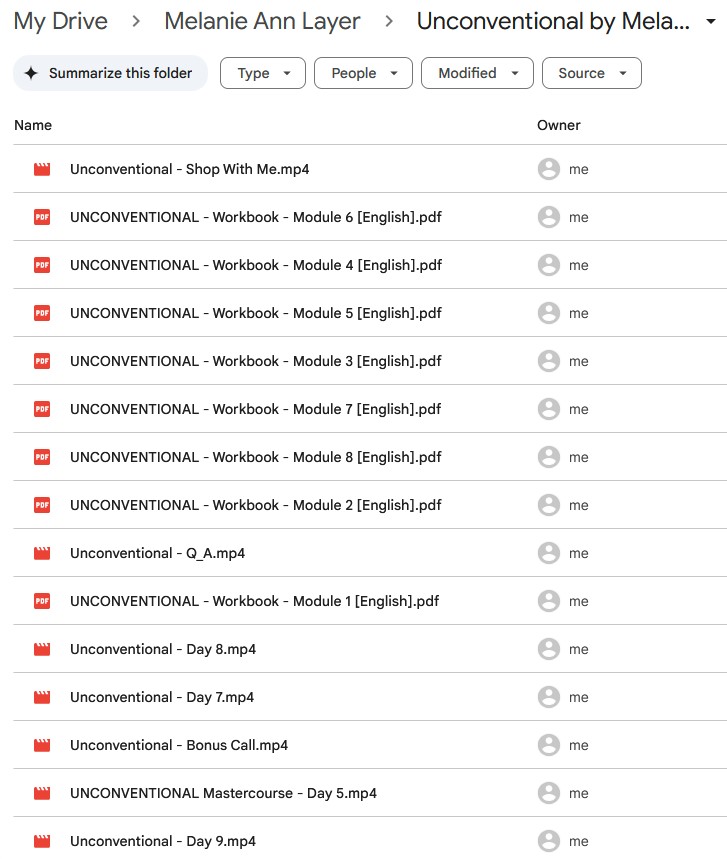Click the Owner column header
This screenshot has width=727, height=859.
(558, 125)
